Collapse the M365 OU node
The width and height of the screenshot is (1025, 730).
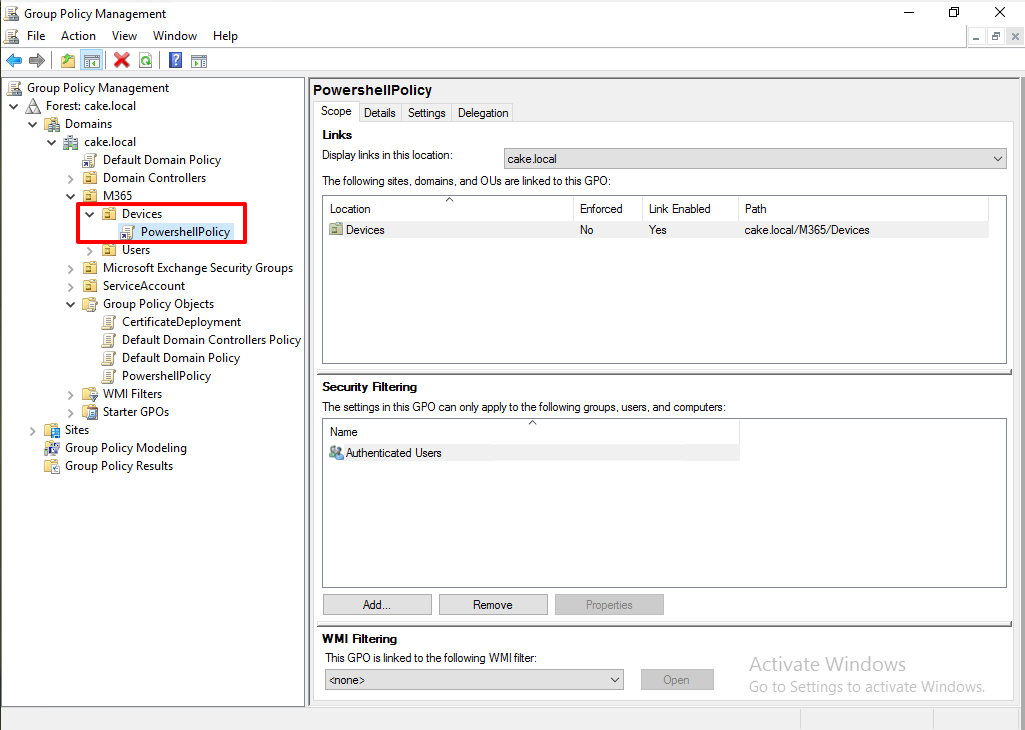coord(71,196)
